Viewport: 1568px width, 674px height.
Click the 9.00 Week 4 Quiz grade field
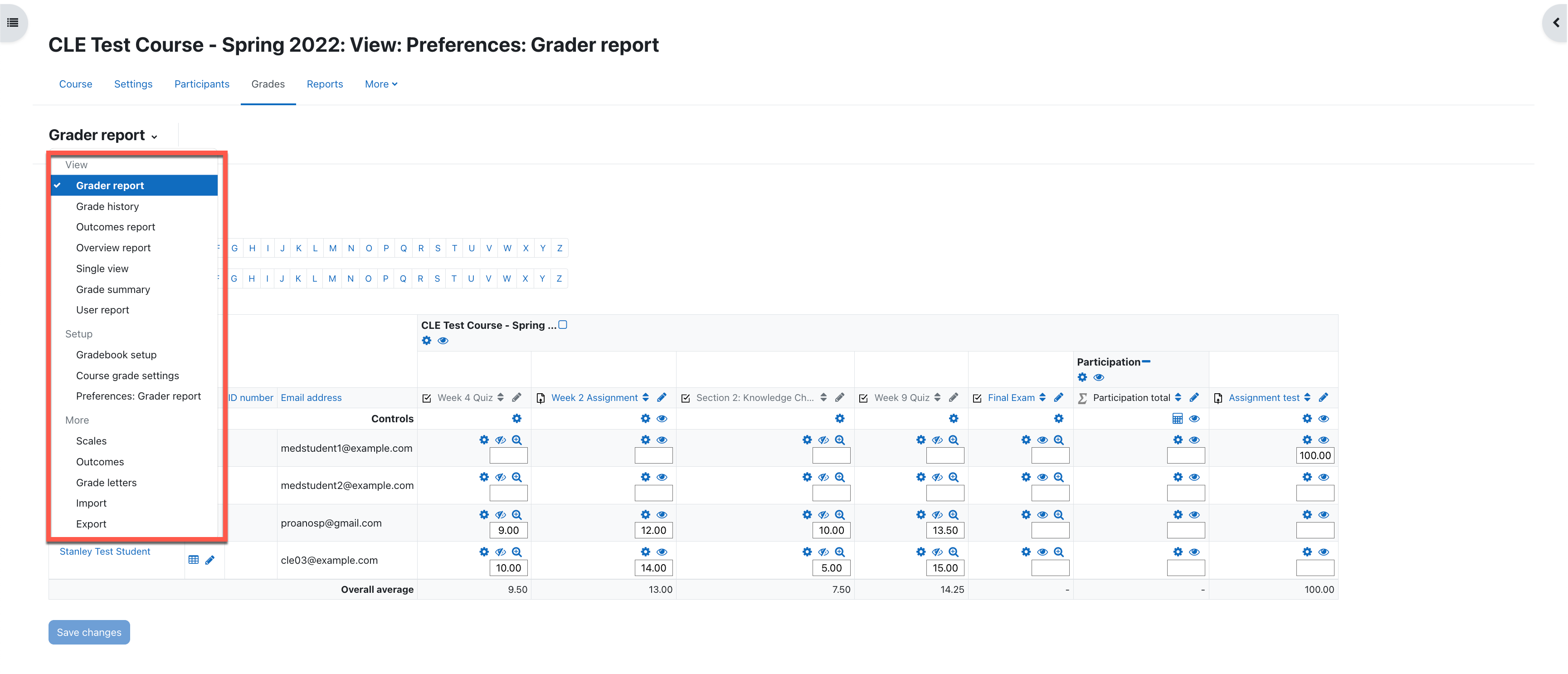click(x=508, y=530)
